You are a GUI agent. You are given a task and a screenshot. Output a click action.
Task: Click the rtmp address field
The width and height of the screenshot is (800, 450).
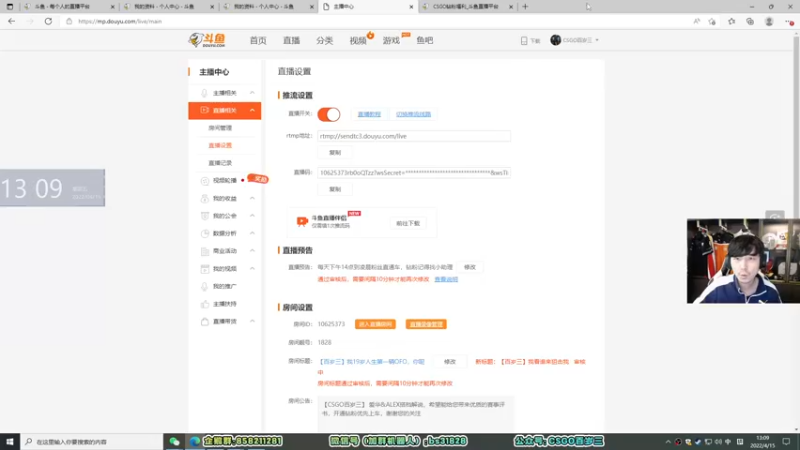click(414, 136)
